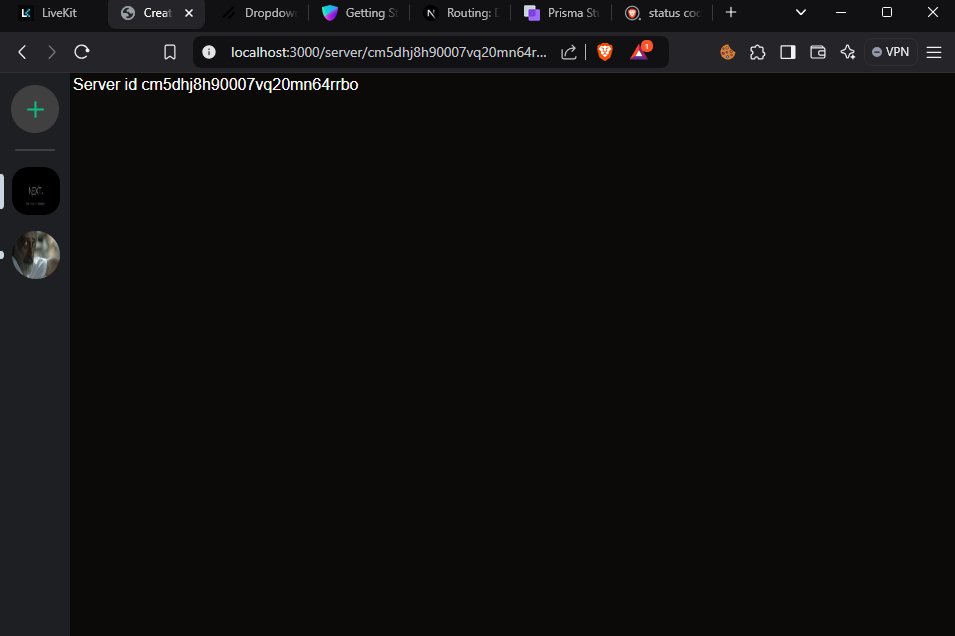955x636 pixels.
Task: Click the Server id text
Action: coord(216,85)
